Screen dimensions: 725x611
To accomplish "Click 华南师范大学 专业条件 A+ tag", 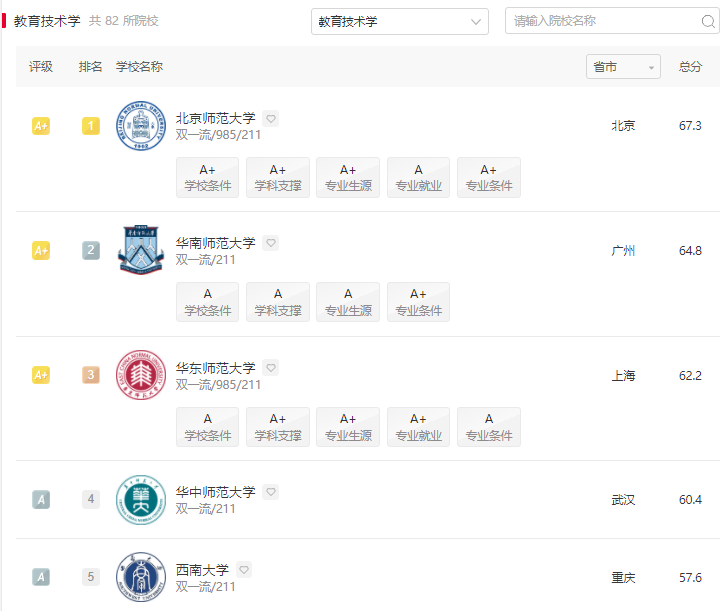I will coord(418,302).
